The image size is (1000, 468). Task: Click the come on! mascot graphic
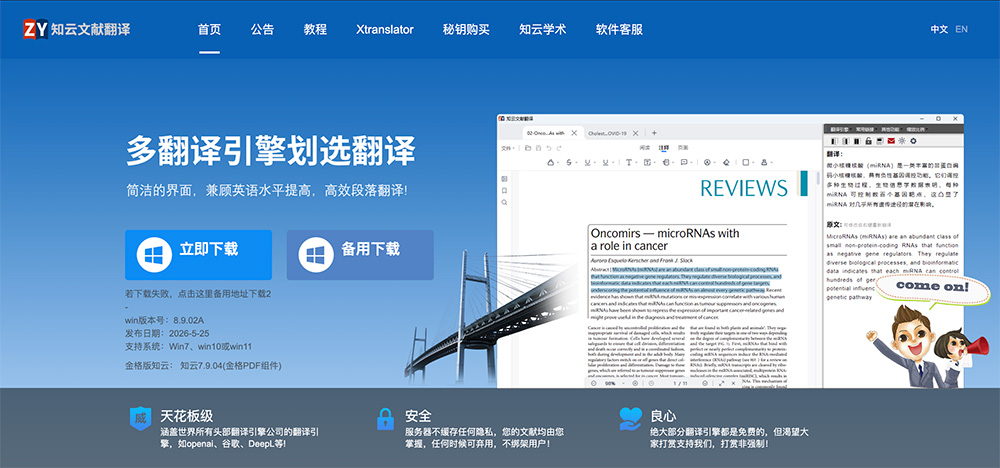(x=928, y=332)
